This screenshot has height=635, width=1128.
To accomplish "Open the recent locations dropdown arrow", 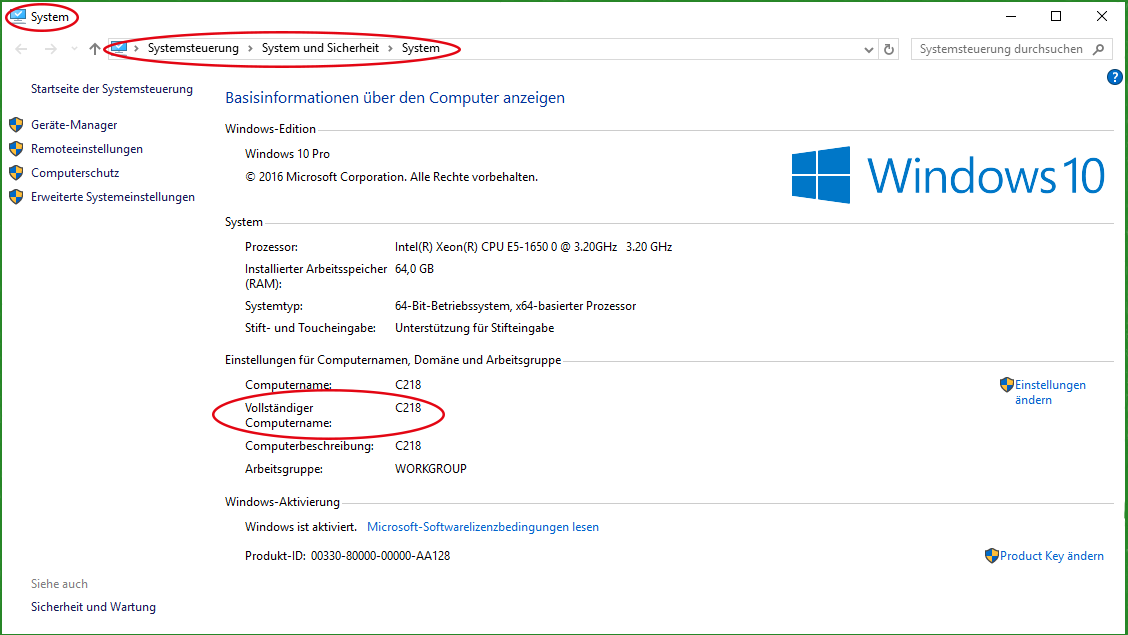I will point(74,49).
